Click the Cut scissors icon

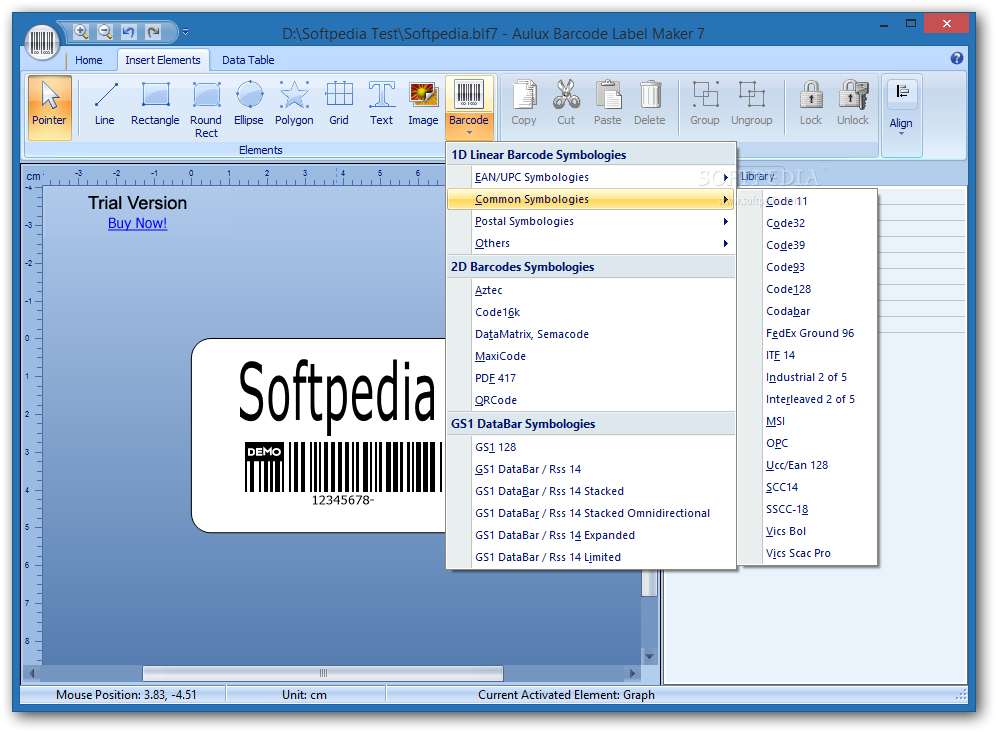pyautogui.click(x=565, y=104)
